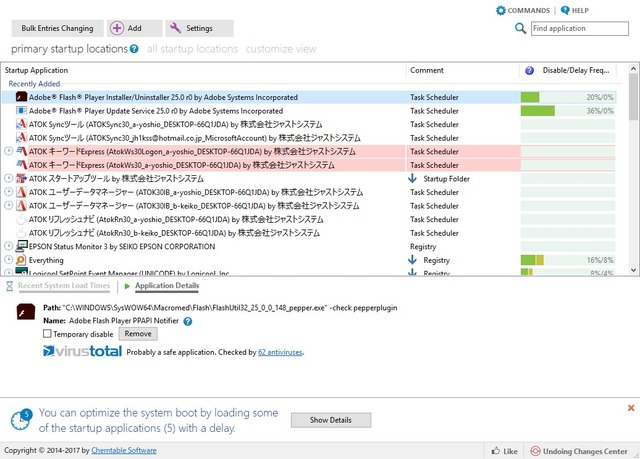This screenshot has height=459, width=640.
Task: Click EPSON Status Monitor 3 icon
Action: (x=21, y=246)
